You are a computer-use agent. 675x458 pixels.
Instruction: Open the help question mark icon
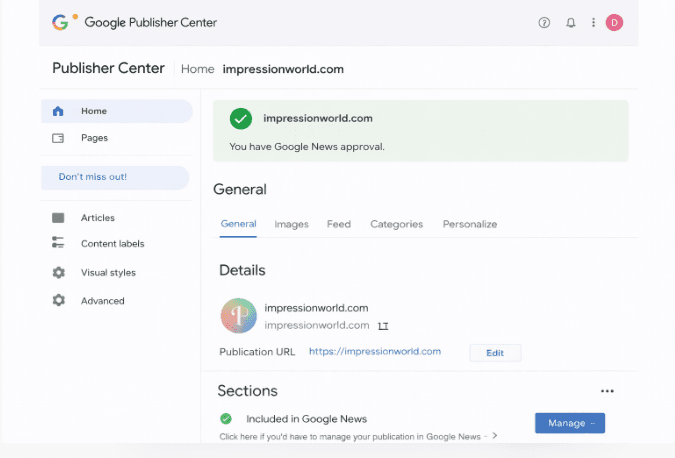tap(544, 22)
